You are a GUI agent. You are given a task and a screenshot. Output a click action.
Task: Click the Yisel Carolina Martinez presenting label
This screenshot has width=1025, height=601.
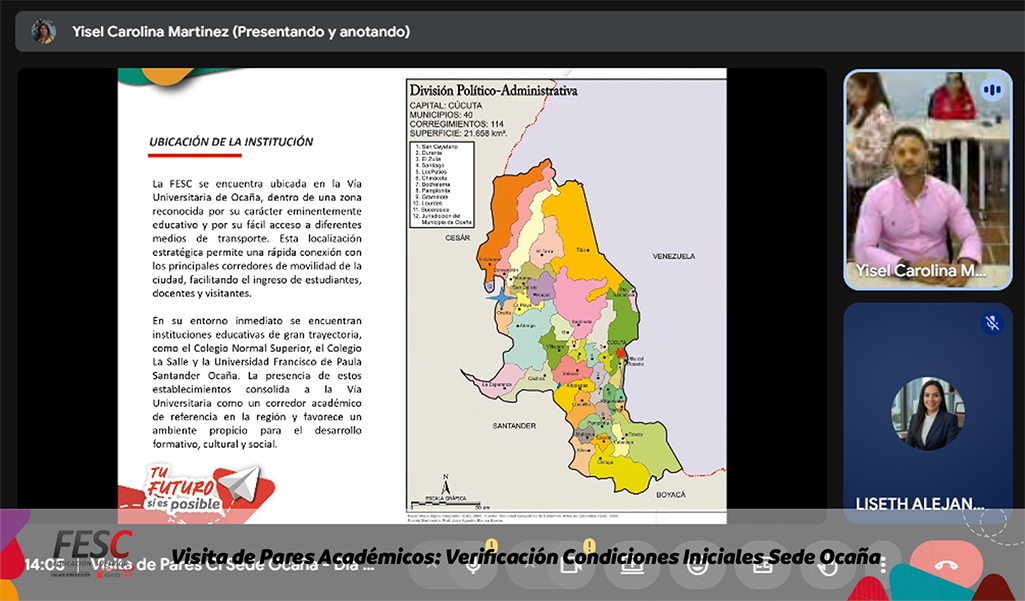(241, 32)
